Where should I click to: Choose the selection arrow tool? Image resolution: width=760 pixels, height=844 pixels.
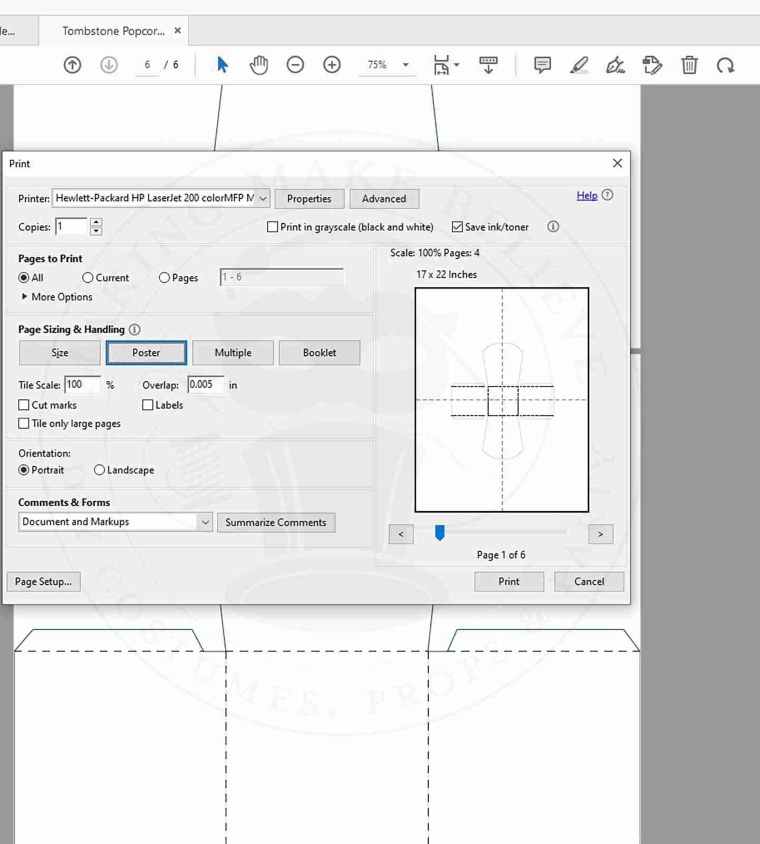222,65
